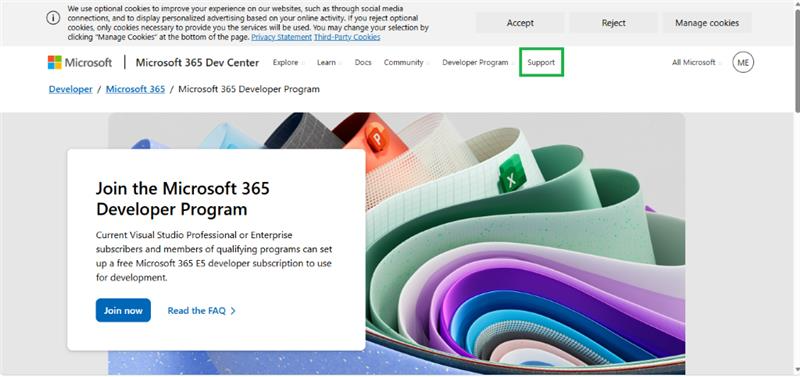
Task: Open the Community dropdown menu
Action: [x=407, y=62]
